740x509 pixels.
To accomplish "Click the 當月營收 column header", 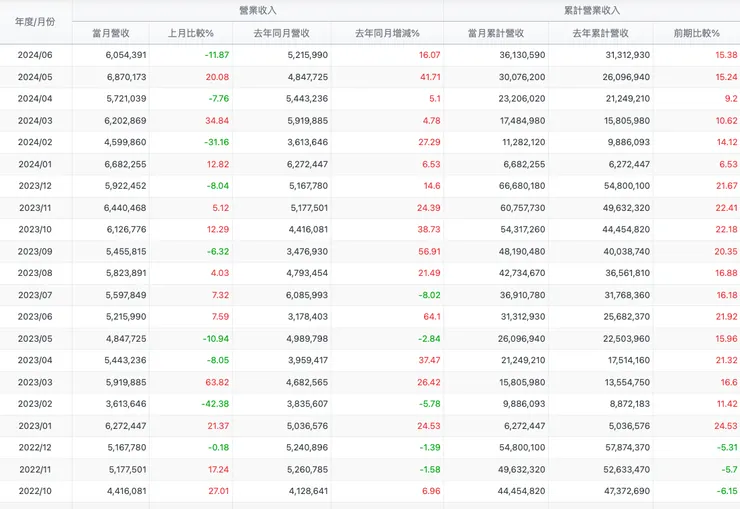I will (111, 33).
